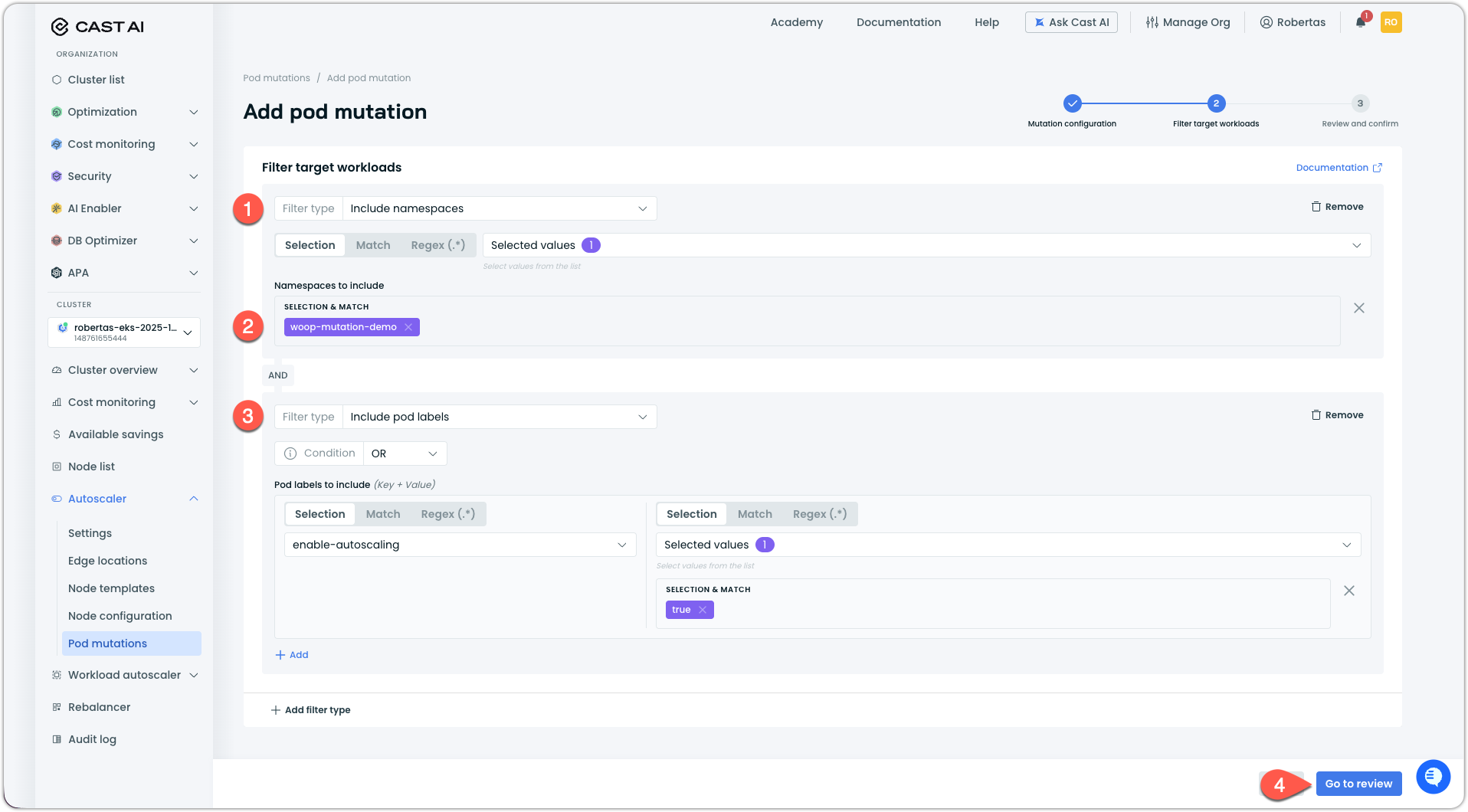
Task: Click the Autoscaler sidebar icon
Action: [57, 499]
